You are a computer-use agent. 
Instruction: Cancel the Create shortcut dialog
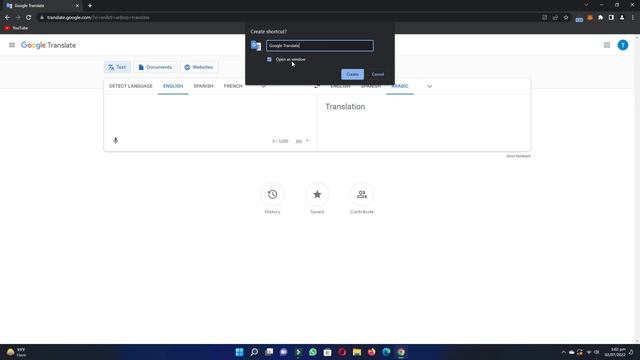click(x=378, y=74)
